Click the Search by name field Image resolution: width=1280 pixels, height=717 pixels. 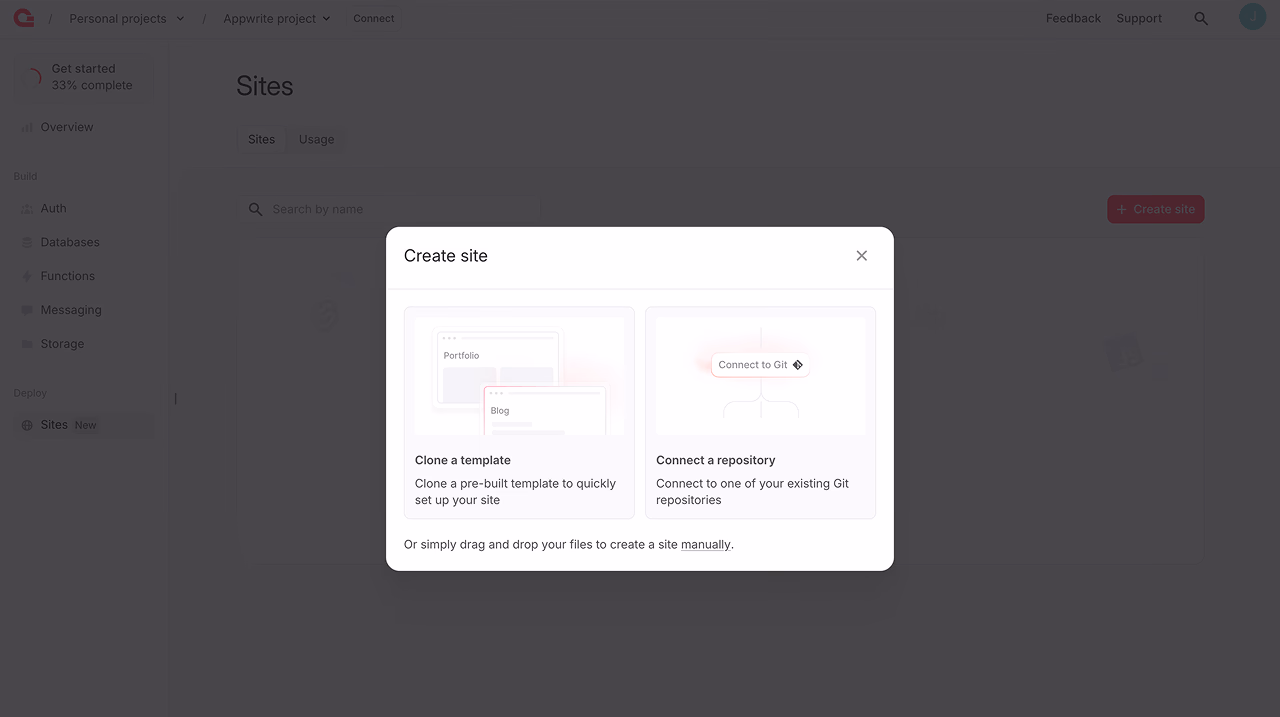coord(389,209)
